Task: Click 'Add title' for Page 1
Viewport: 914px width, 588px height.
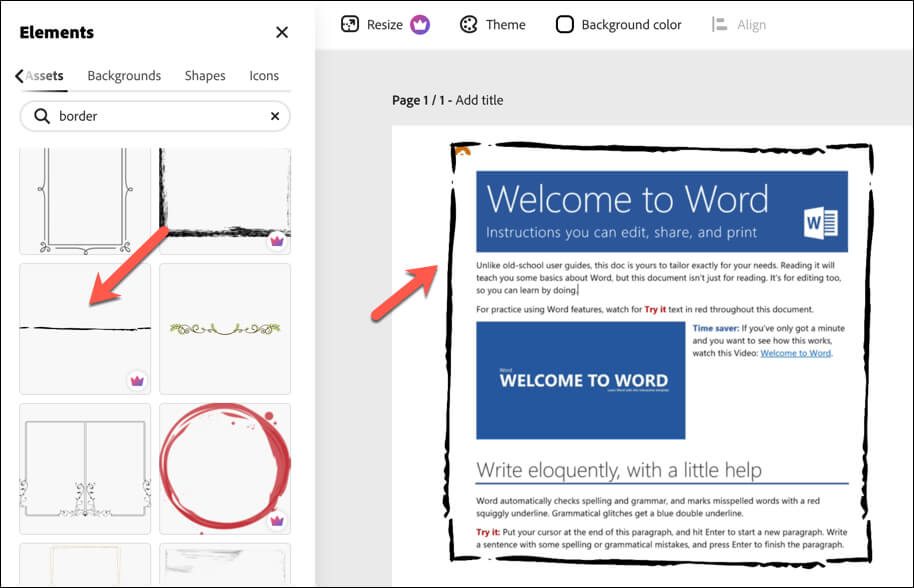Action: pos(479,100)
